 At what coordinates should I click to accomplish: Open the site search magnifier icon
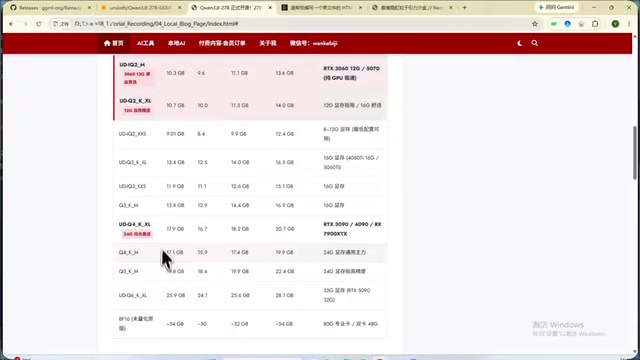(534, 43)
